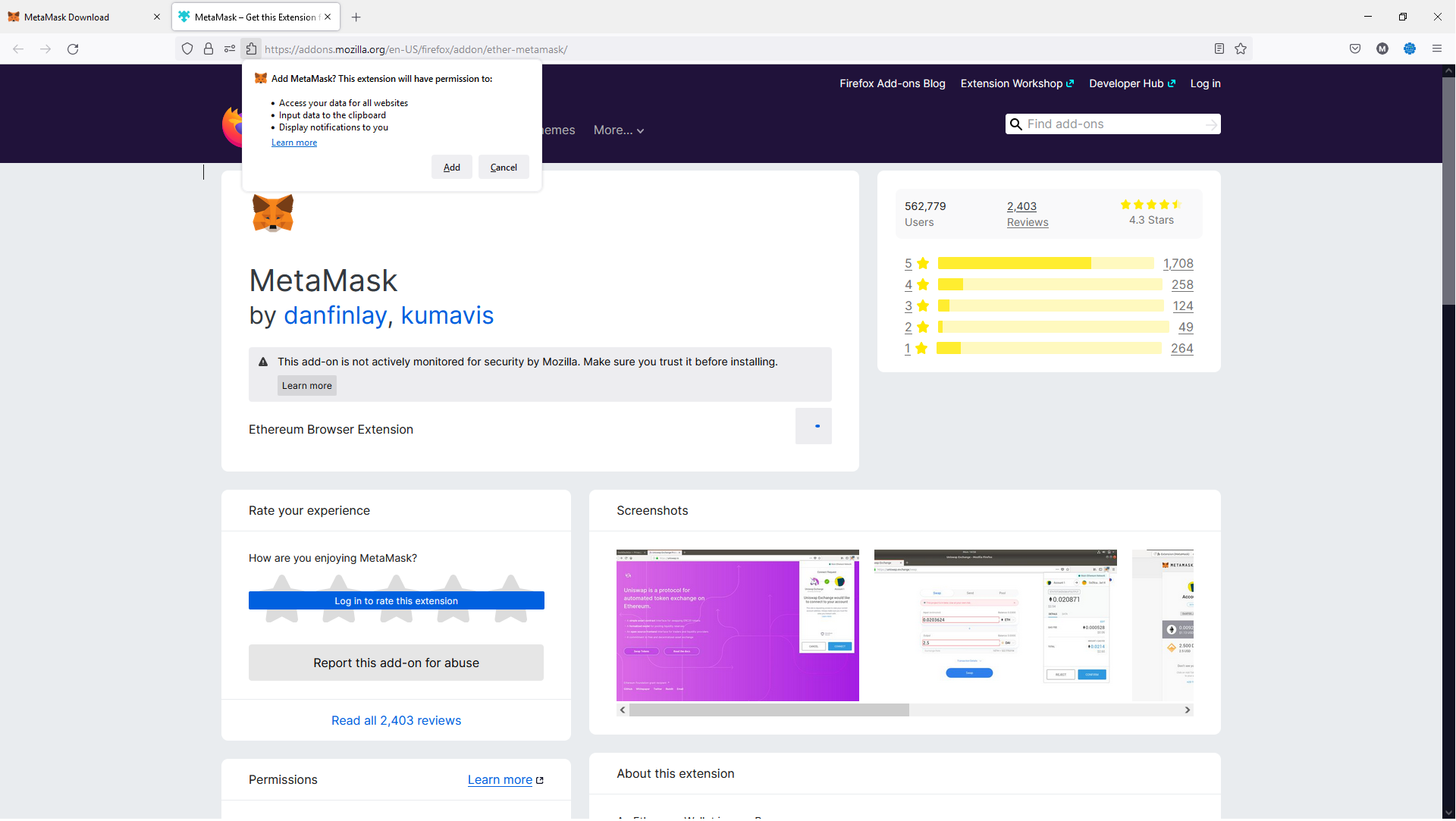Open the 258 four-star review count
The image size is (1456, 821).
1182,285
